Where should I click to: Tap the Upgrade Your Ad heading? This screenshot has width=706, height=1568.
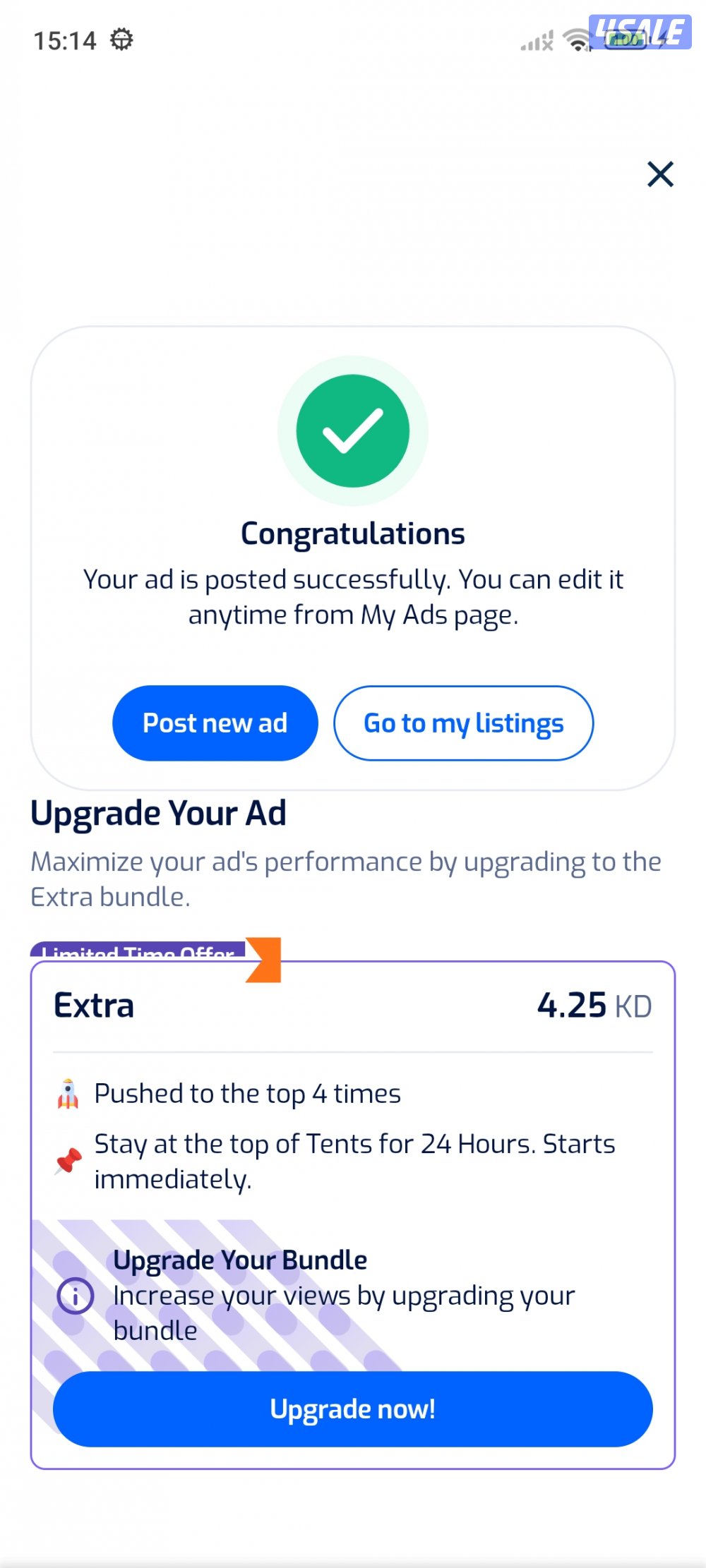click(158, 813)
